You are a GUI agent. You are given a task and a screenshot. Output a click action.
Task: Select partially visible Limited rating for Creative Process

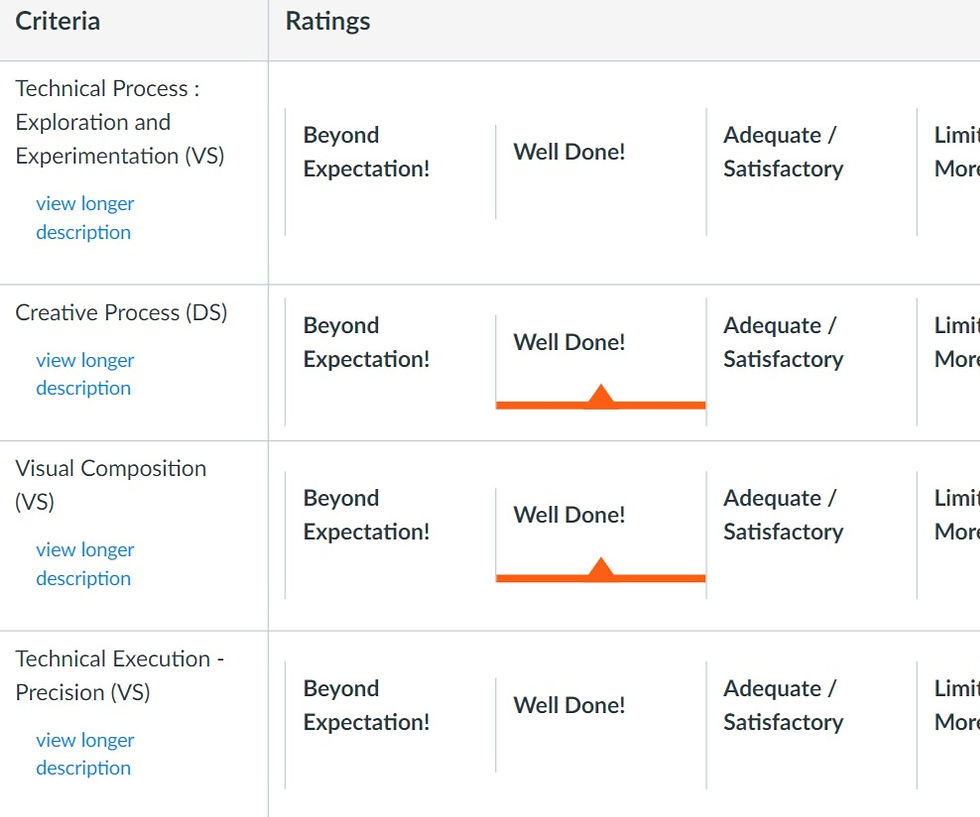click(957, 342)
